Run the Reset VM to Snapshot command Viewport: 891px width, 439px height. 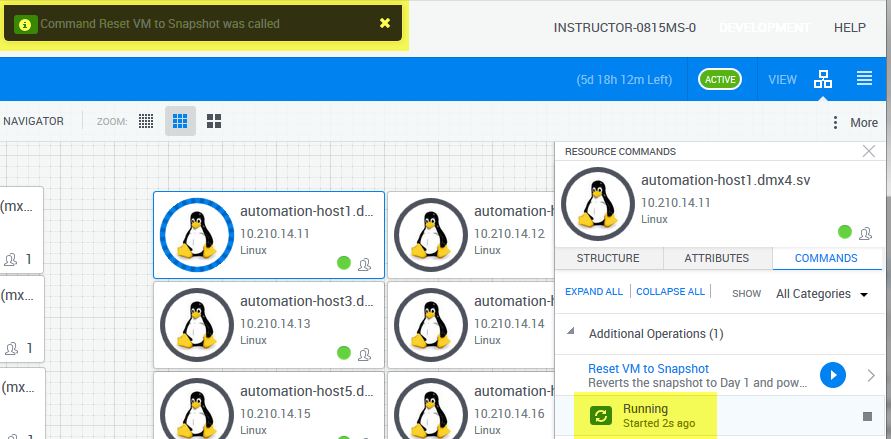point(832,375)
